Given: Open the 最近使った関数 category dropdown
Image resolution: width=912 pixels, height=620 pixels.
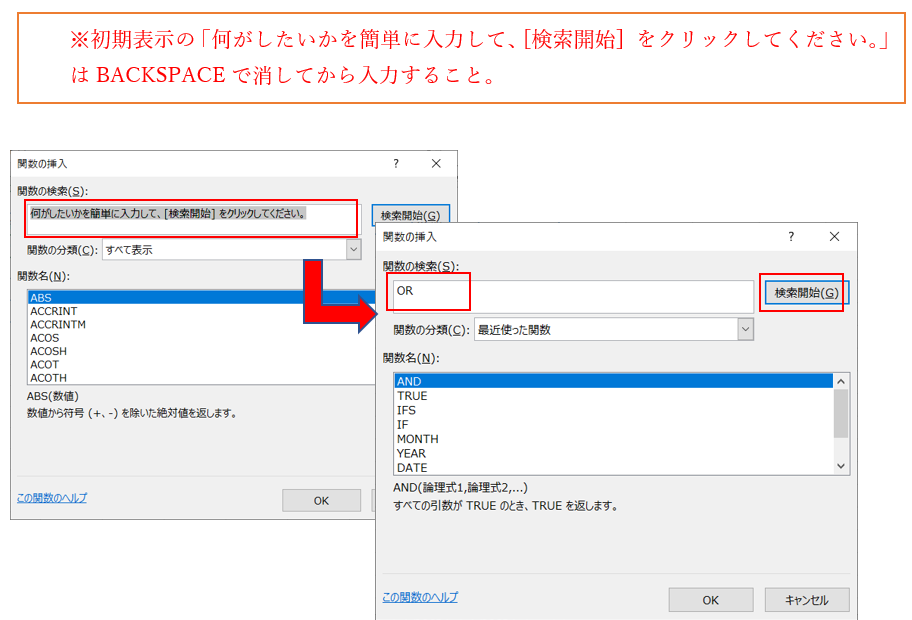Looking at the screenshot, I should click(746, 329).
